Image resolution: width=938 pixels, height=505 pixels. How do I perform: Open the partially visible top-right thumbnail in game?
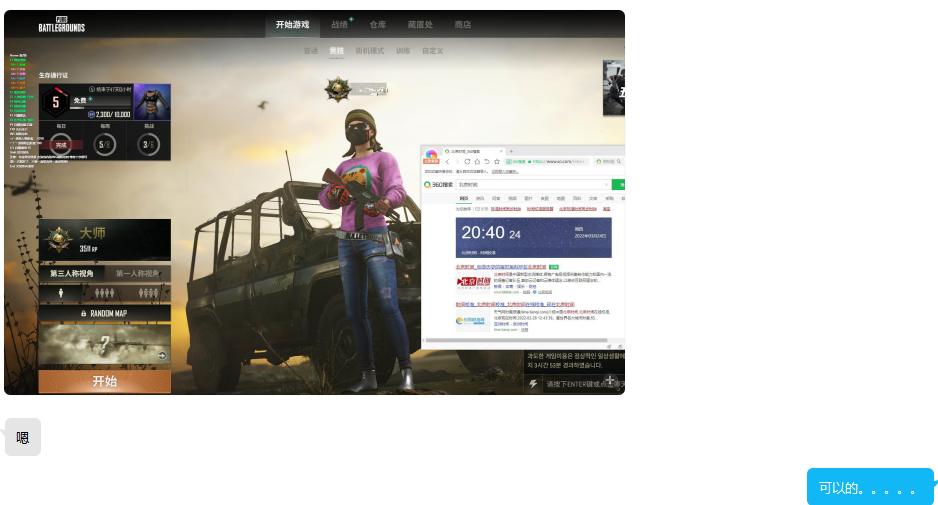pos(614,87)
